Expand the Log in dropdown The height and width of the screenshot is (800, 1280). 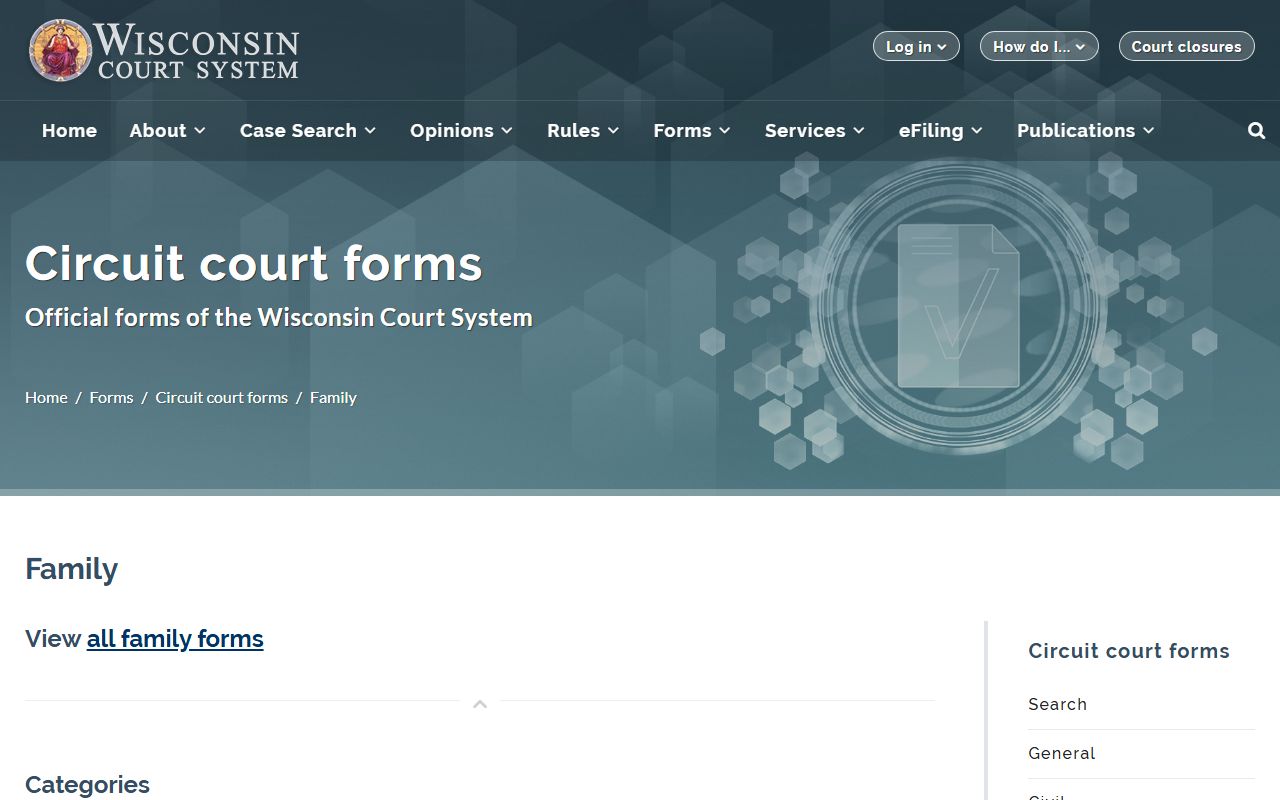pos(916,46)
